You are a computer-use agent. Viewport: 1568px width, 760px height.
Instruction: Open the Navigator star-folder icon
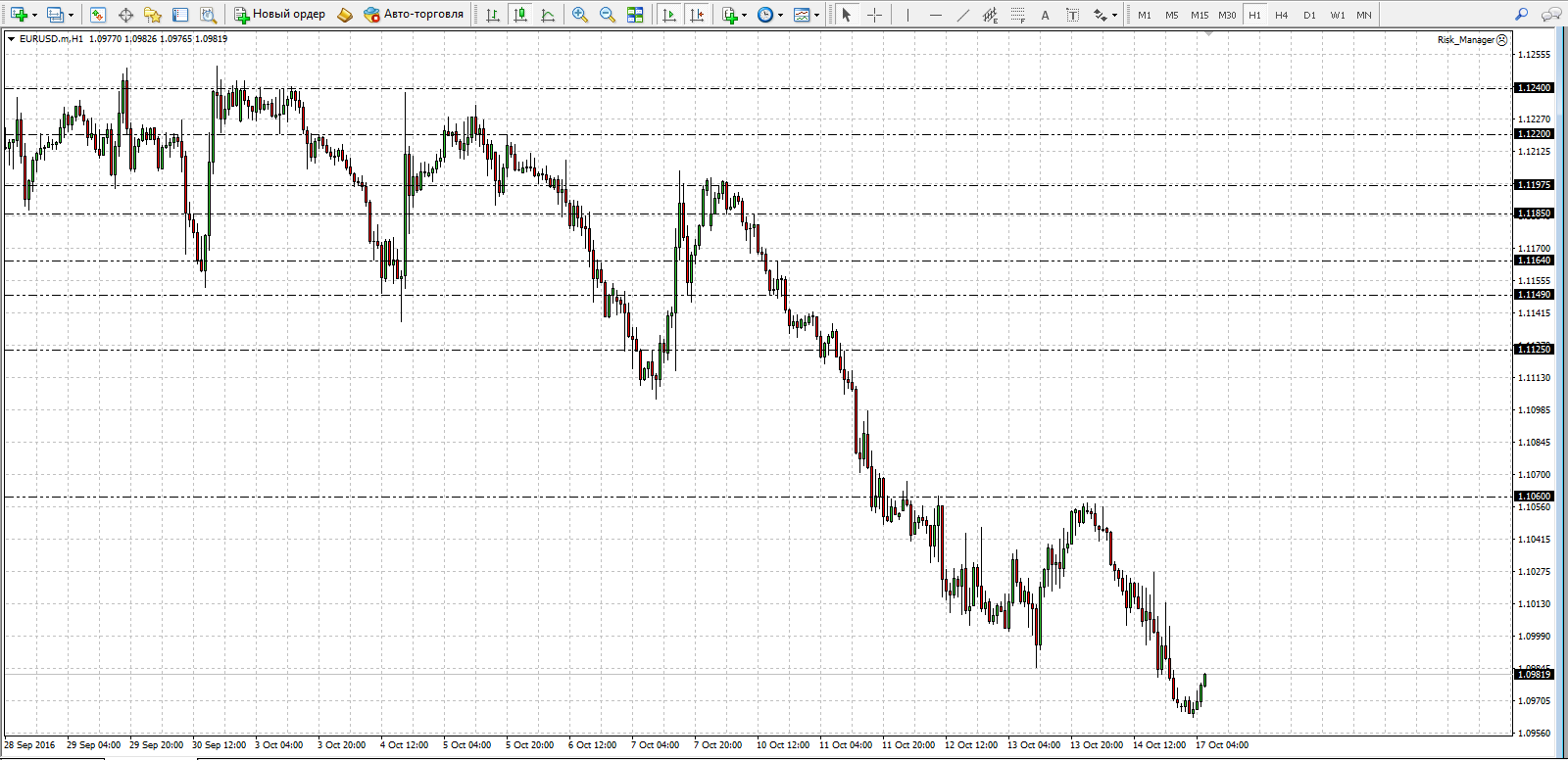click(x=153, y=15)
